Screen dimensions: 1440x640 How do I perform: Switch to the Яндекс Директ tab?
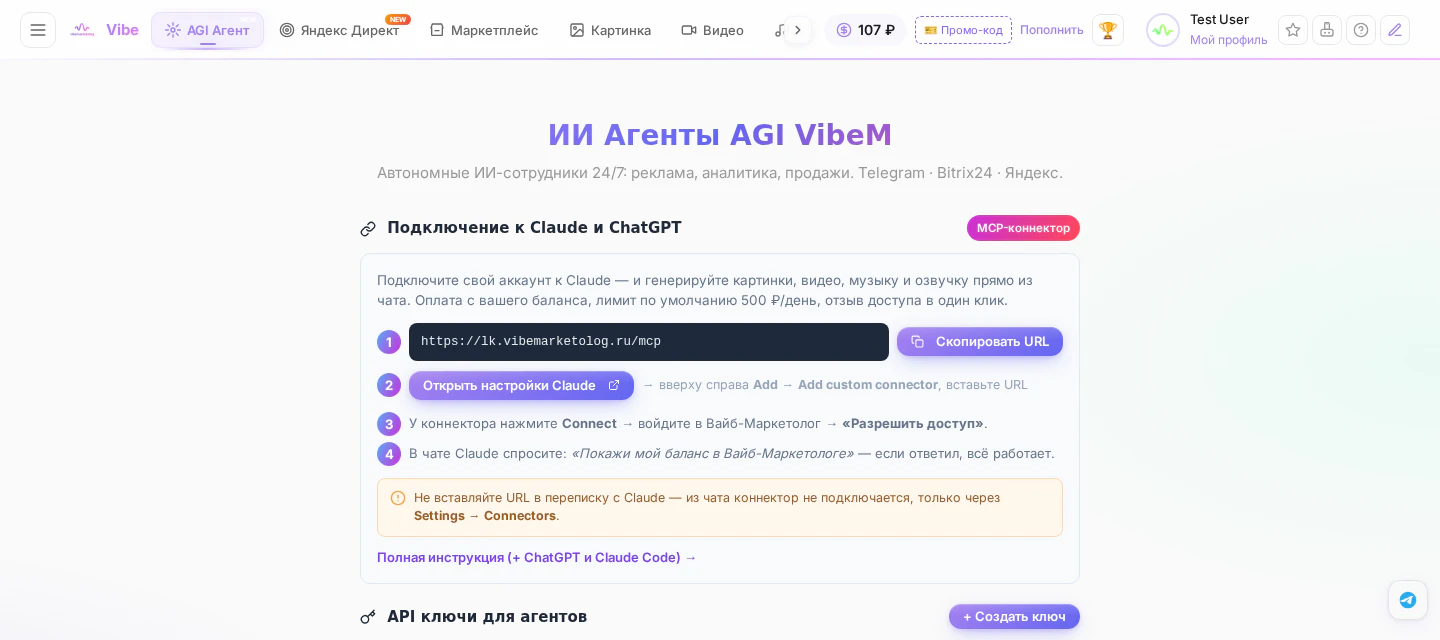(x=340, y=30)
